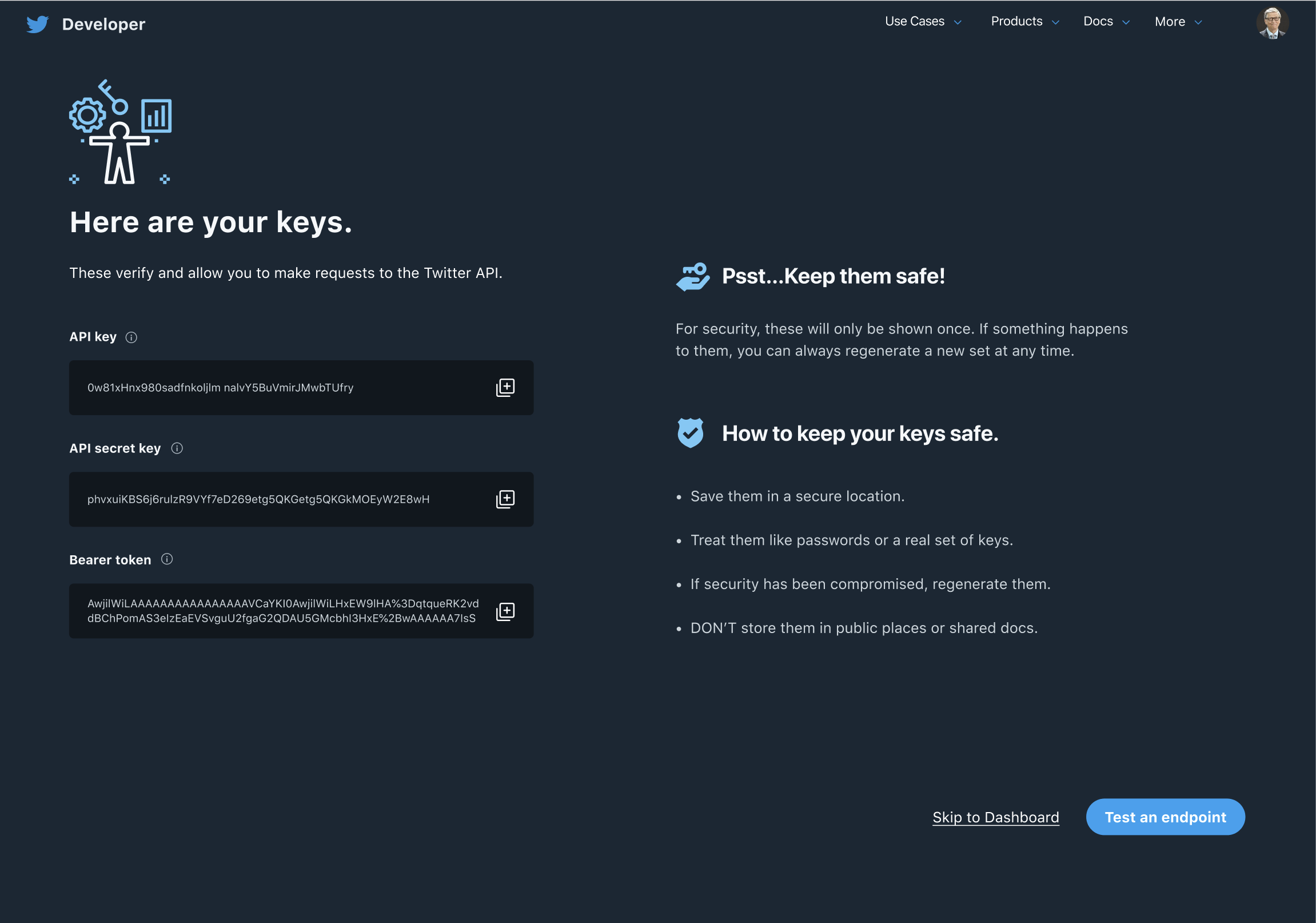The image size is (1316, 923).
Task: Click 'How to keep your keys safe.' heading
Action: (860, 434)
